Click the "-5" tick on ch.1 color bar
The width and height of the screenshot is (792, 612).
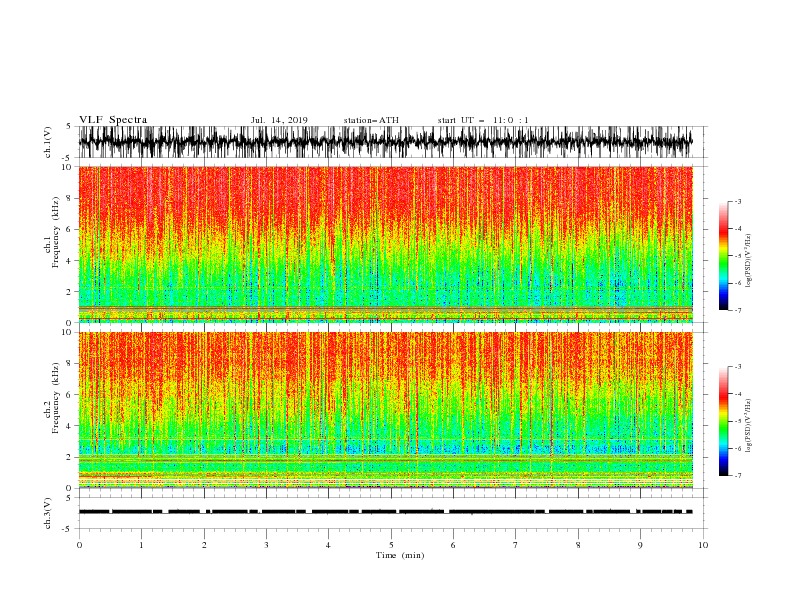(738, 256)
